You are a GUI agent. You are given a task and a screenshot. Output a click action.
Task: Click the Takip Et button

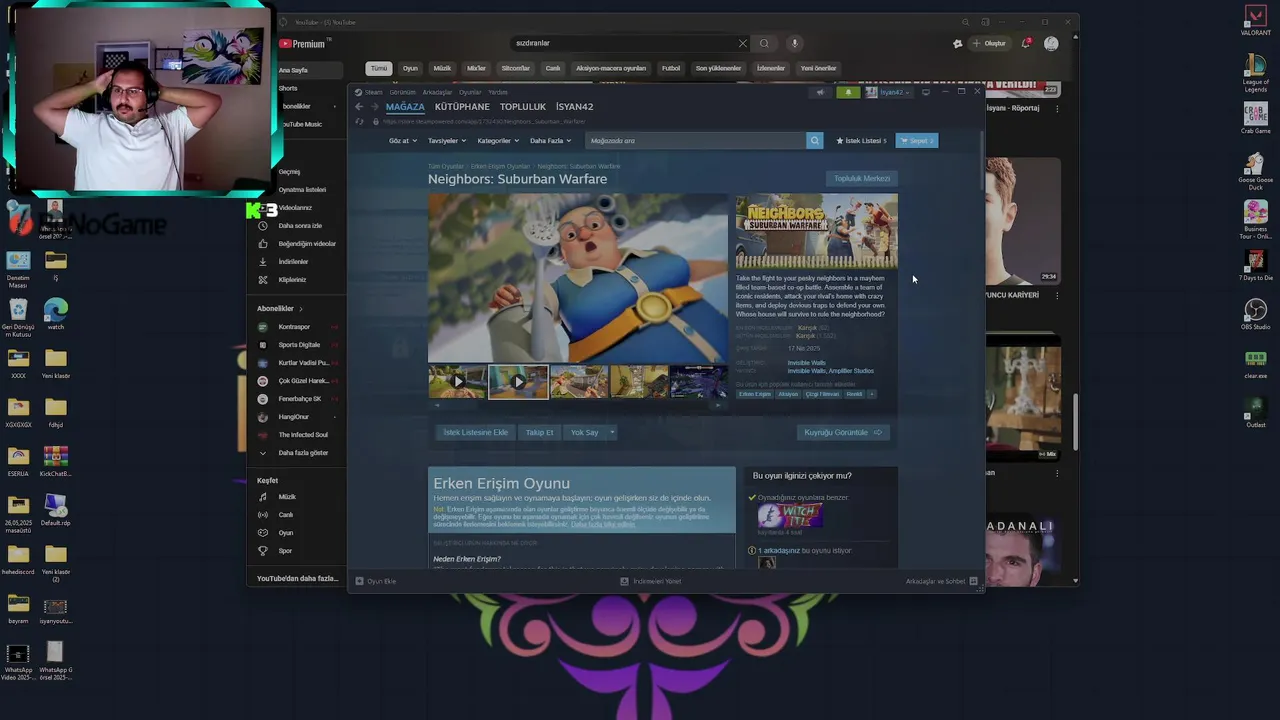pyautogui.click(x=539, y=432)
